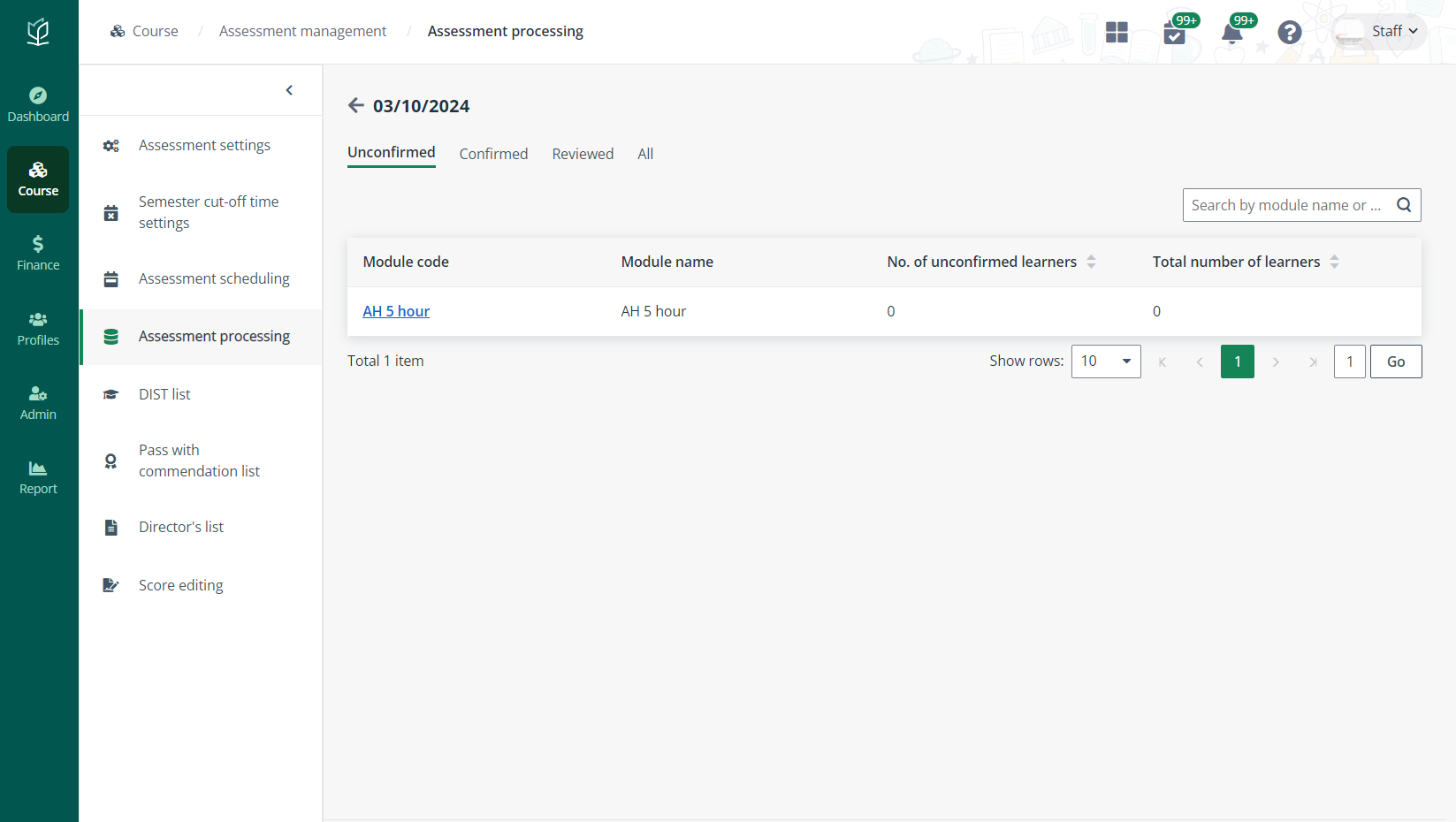Viewport: 1456px width, 822px height.
Task: Click Assessment management breadcrumb
Action: (302, 31)
